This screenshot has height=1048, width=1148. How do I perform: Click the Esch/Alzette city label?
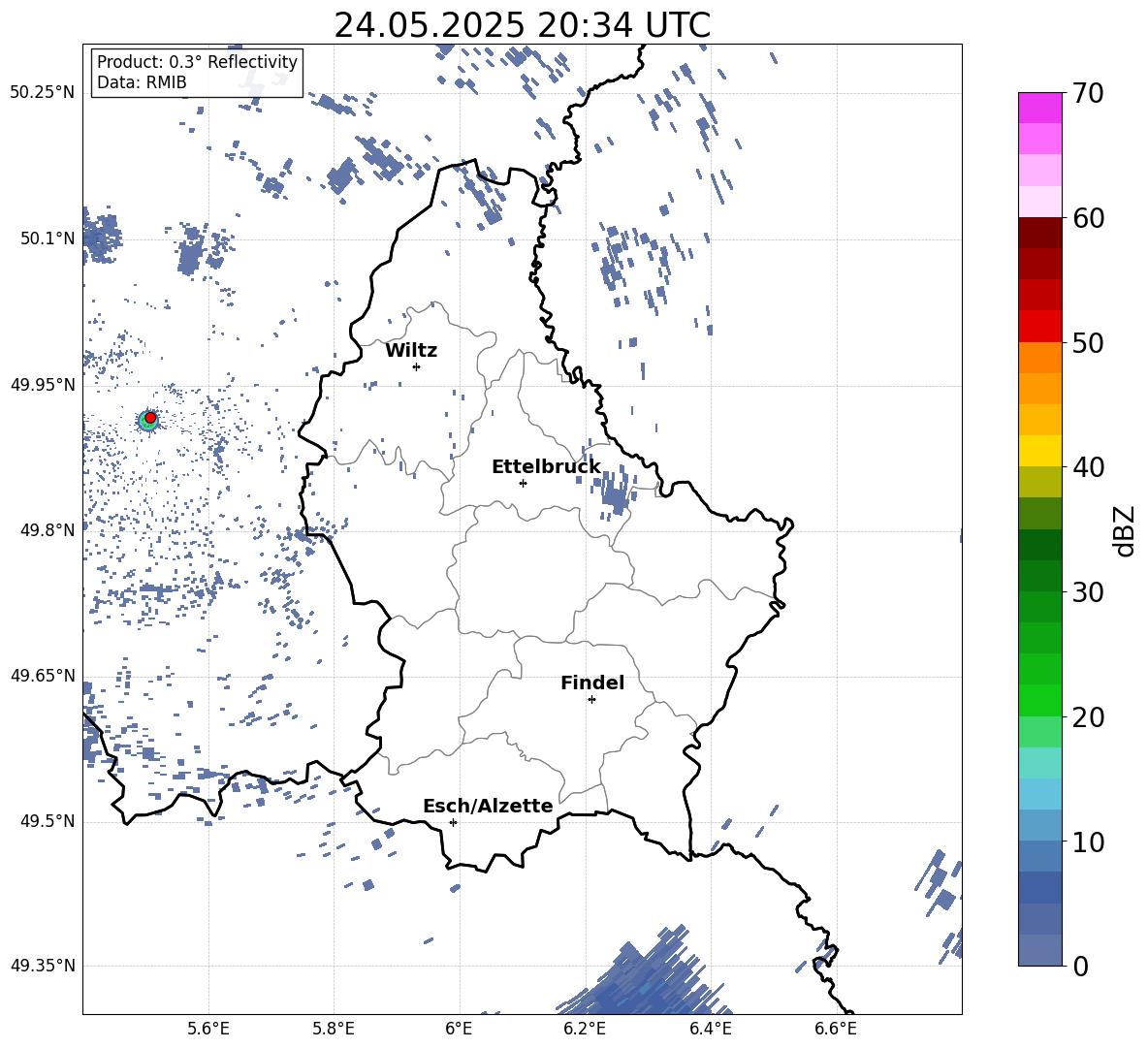click(488, 807)
